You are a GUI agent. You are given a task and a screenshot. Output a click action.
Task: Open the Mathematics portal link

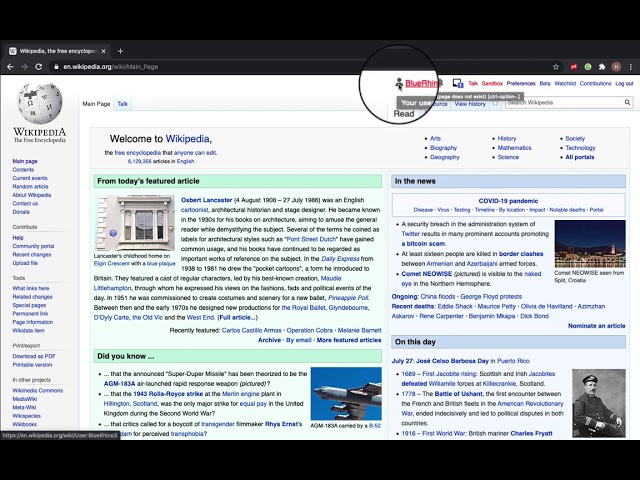[x=514, y=148]
